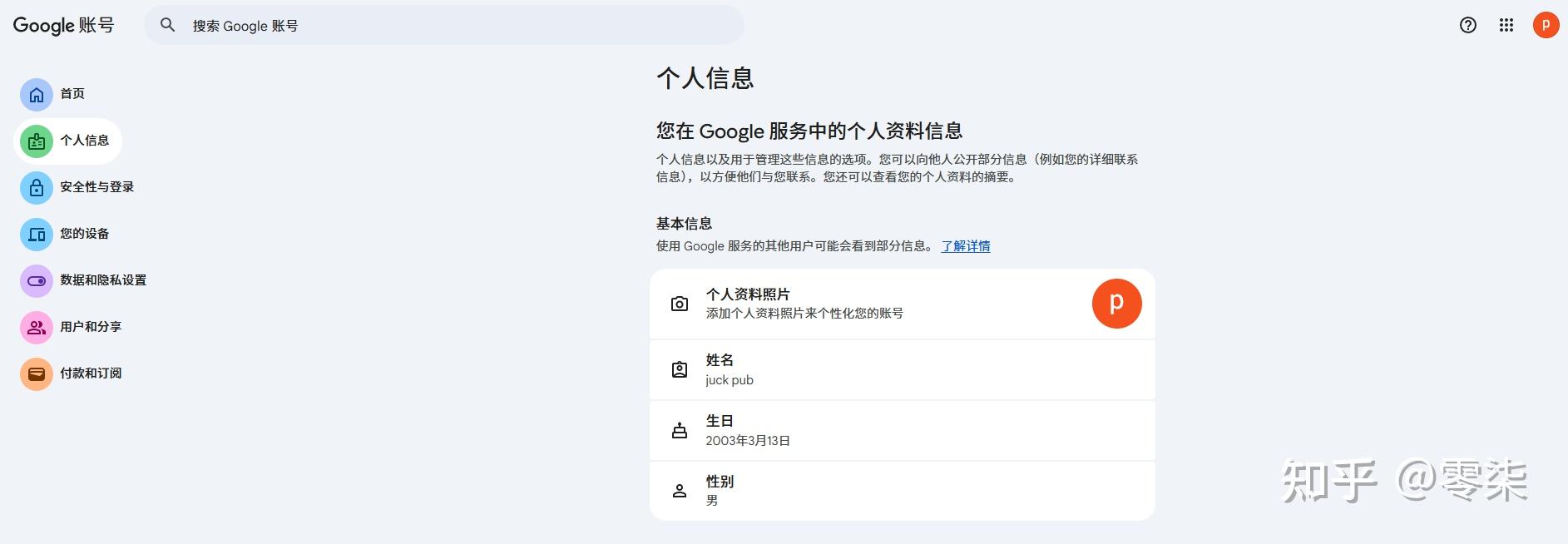Viewport: 1568px width, 544px height.
Task: Click the camera icon beside 个人资料照片
Action: (x=680, y=304)
